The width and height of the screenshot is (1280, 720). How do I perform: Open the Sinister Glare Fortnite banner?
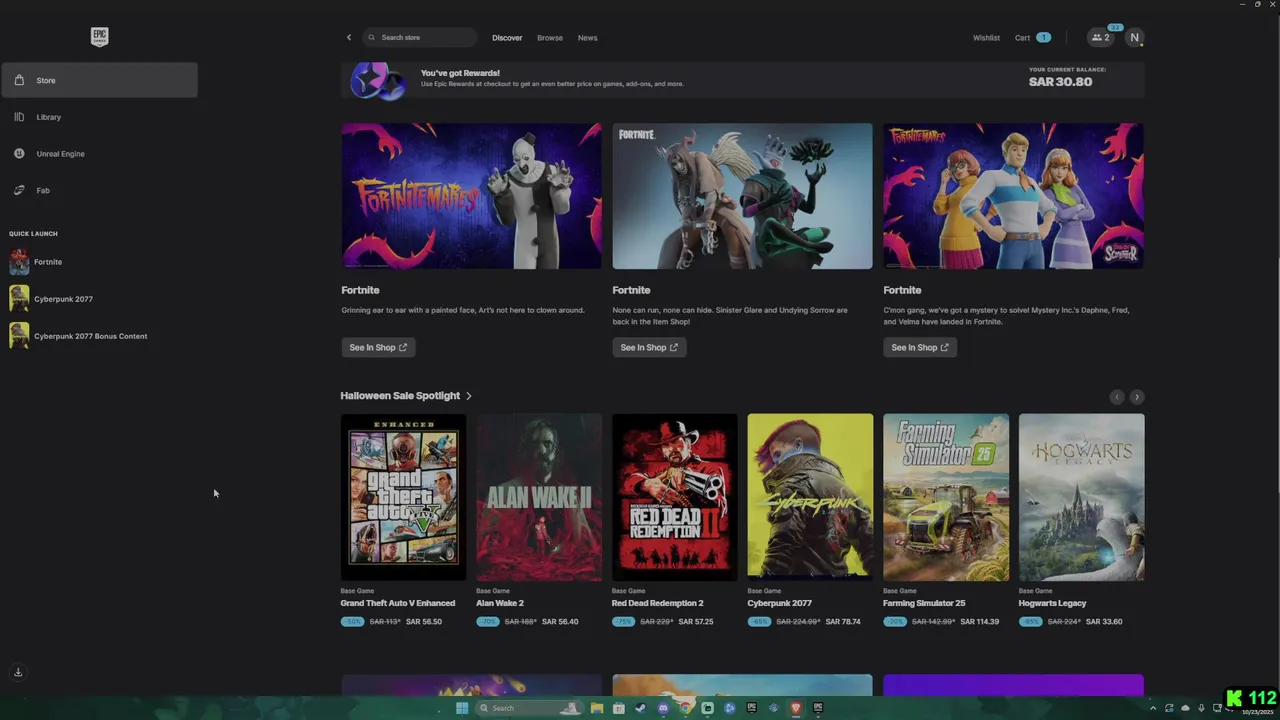click(742, 196)
